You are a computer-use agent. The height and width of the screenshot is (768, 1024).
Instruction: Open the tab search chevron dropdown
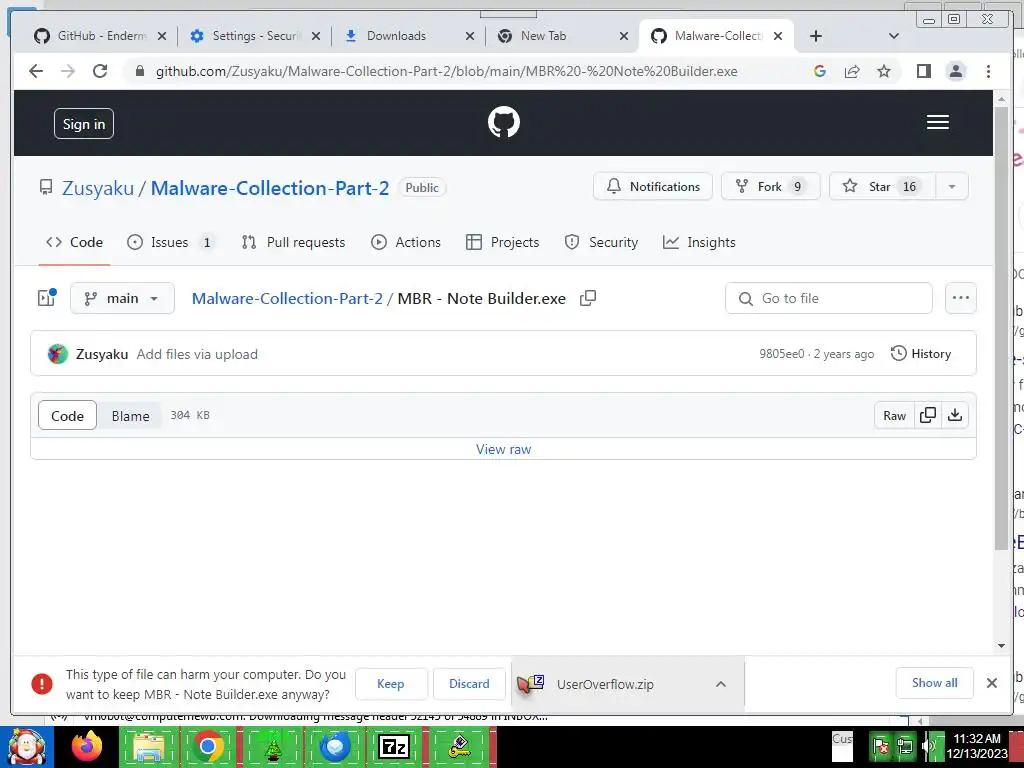[894, 36]
